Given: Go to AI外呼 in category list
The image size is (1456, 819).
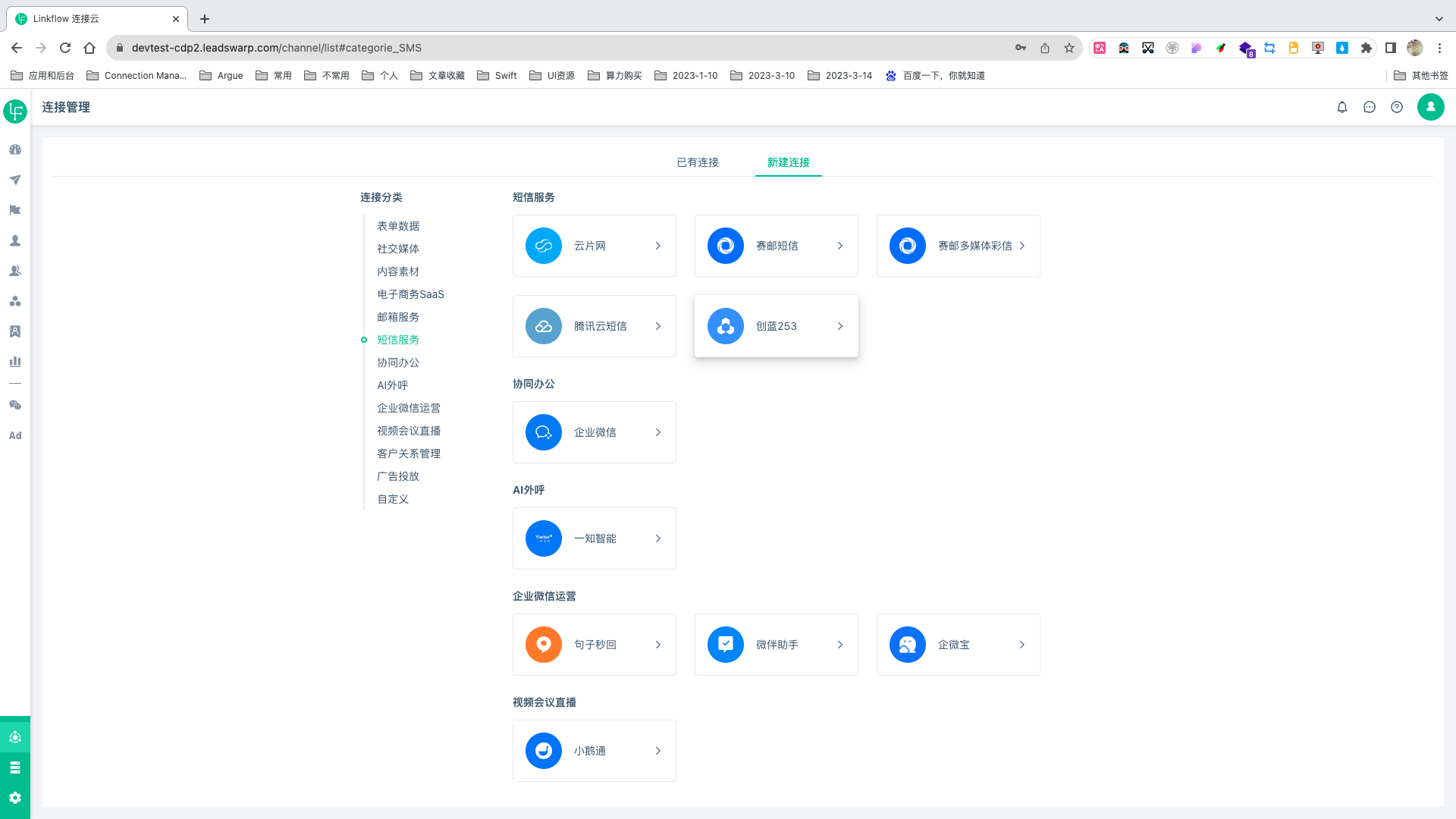Looking at the screenshot, I should [393, 385].
